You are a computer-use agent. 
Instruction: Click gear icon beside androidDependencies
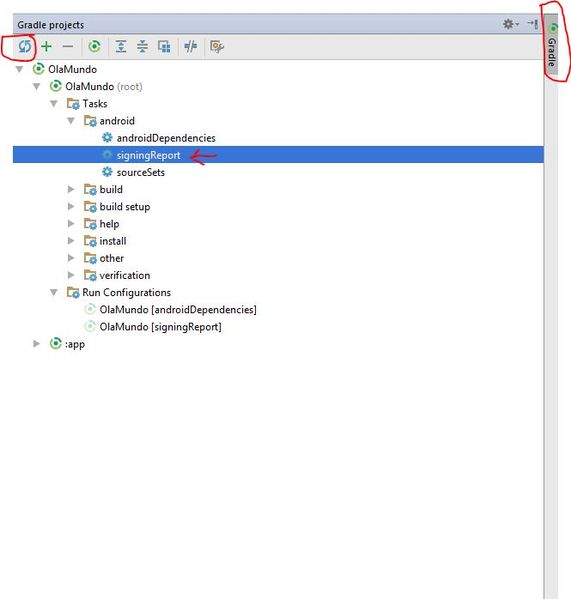[107, 138]
